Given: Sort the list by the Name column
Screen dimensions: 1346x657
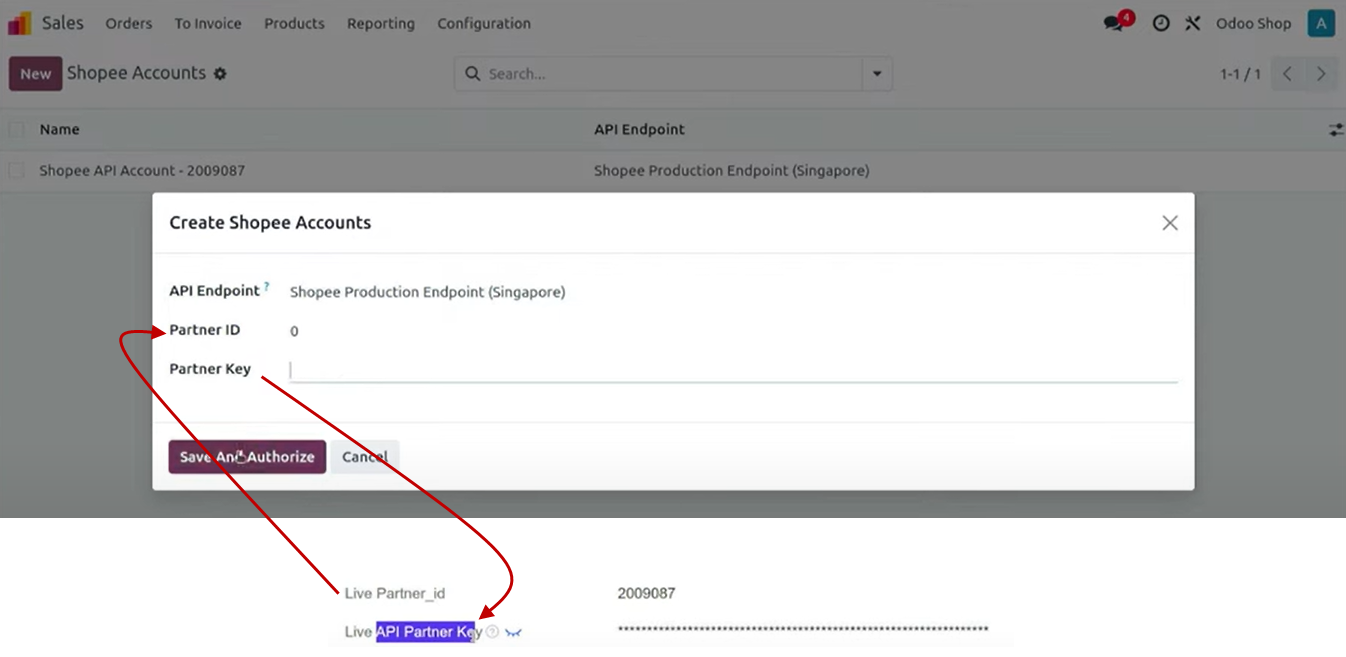Looking at the screenshot, I should pyautogui.click(x=59, y=129).
